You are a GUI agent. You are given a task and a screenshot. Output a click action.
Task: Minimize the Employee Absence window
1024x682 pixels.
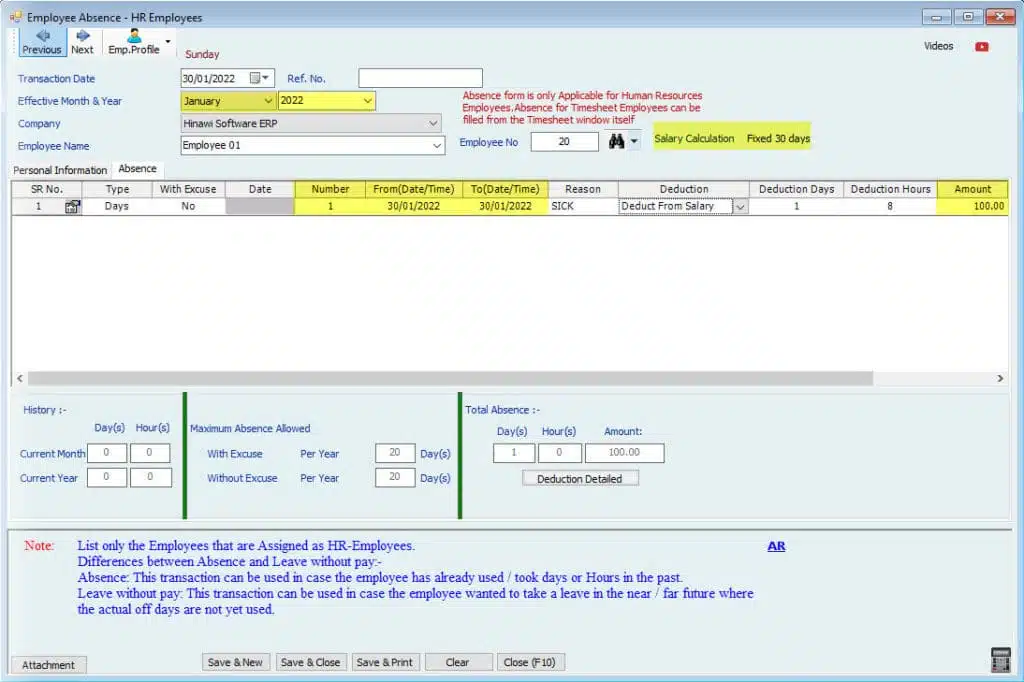(936, 17)
